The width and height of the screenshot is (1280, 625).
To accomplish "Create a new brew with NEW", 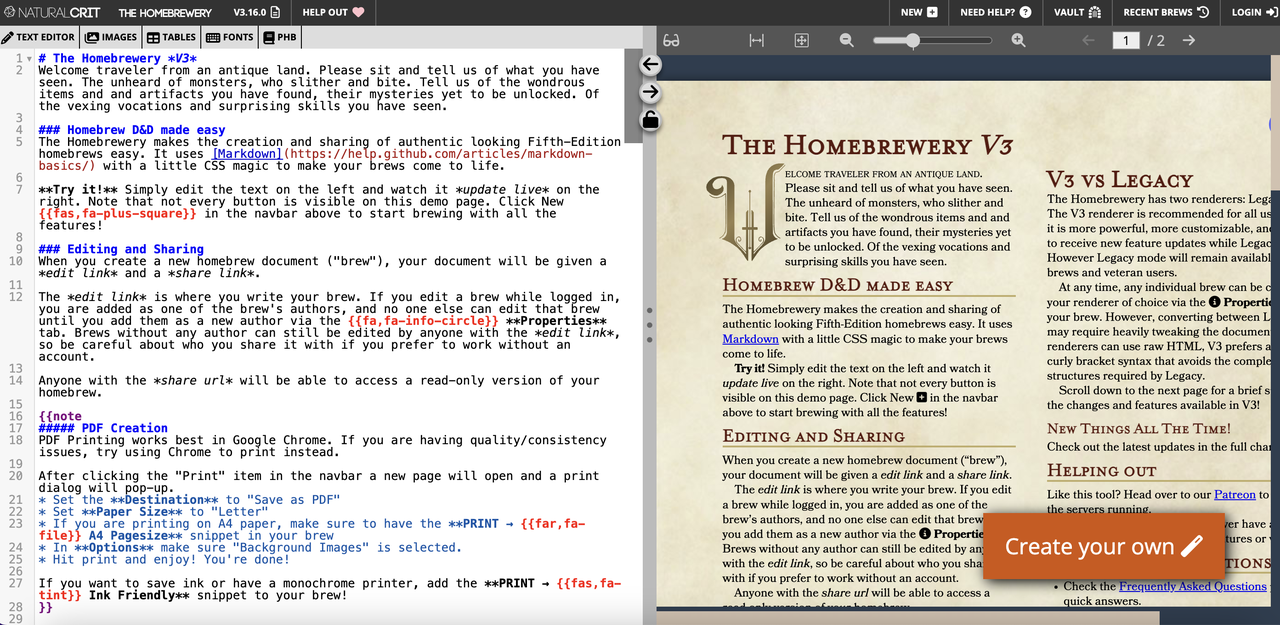I will (919, 12).
